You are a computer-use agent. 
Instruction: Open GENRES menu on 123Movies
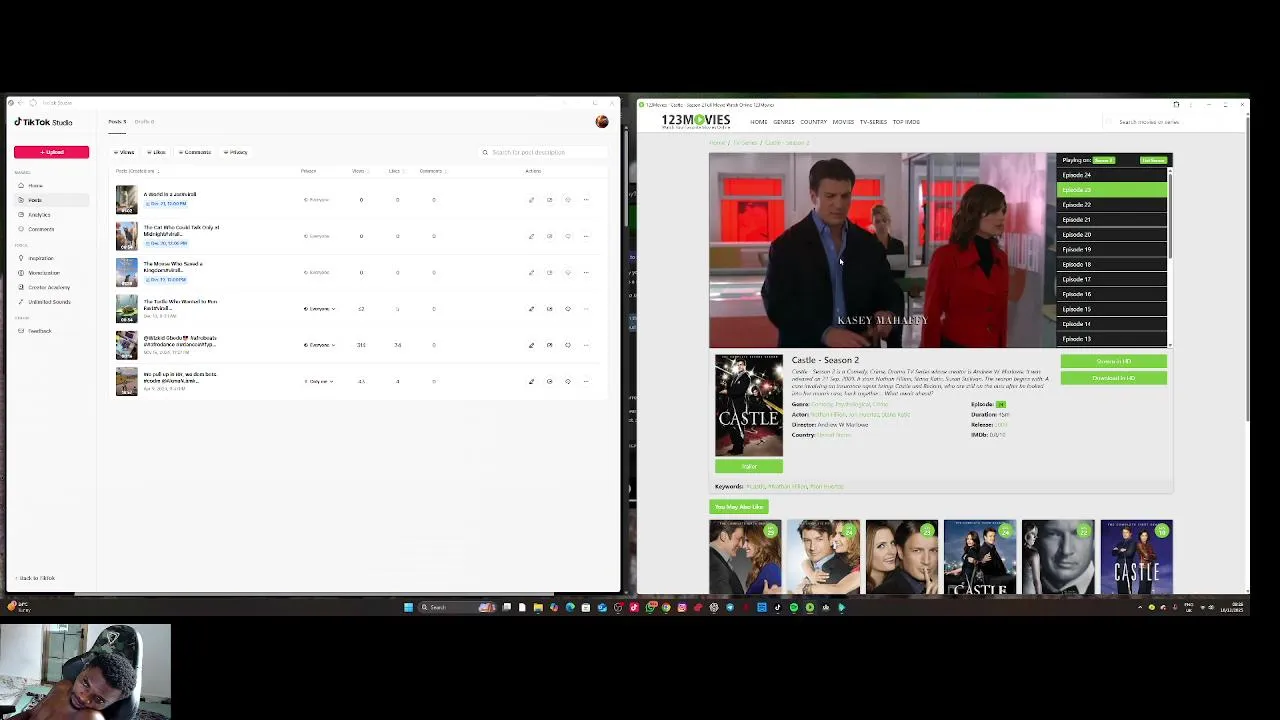[x=783, y=122]
